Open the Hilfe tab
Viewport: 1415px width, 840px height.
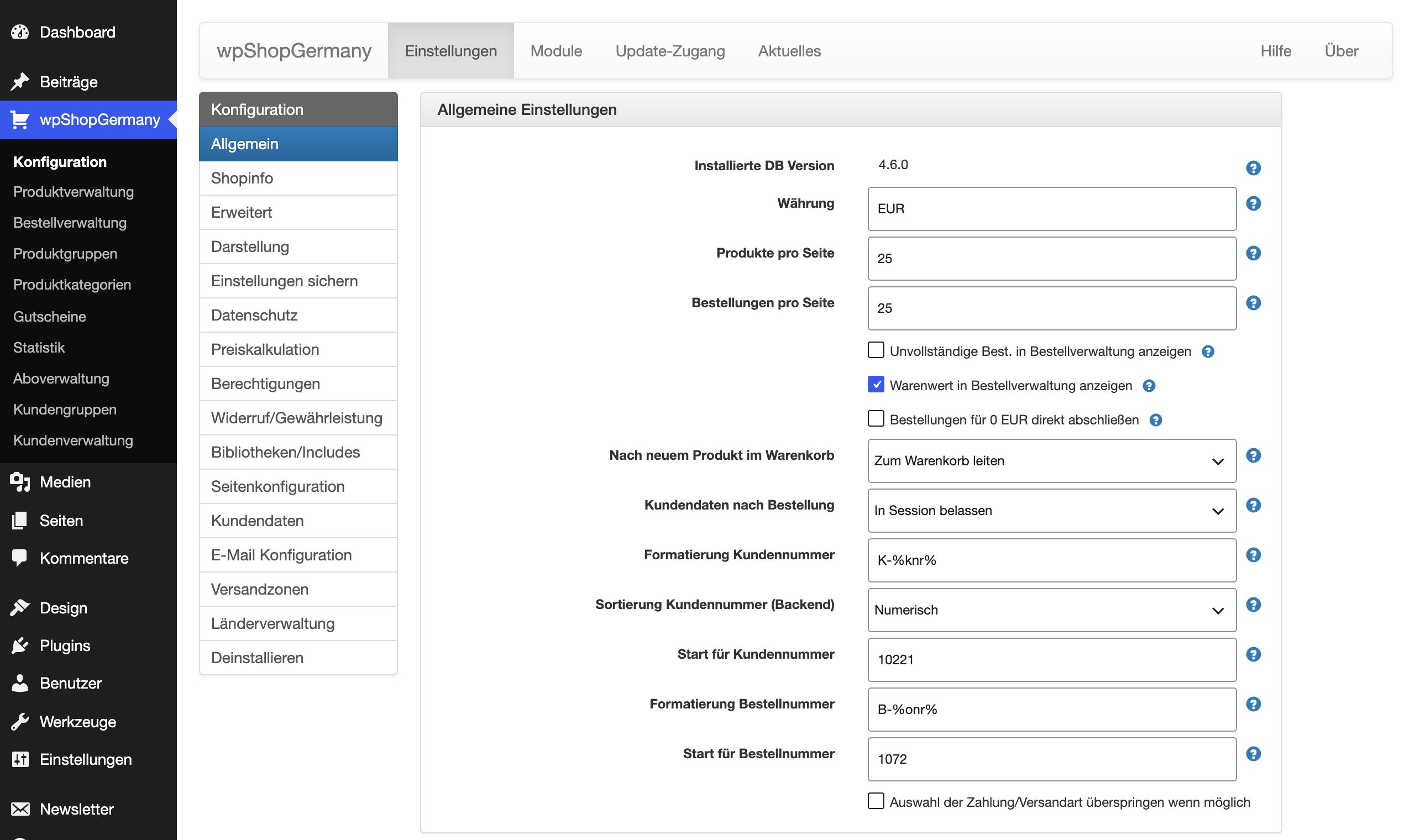(1275, 51)
